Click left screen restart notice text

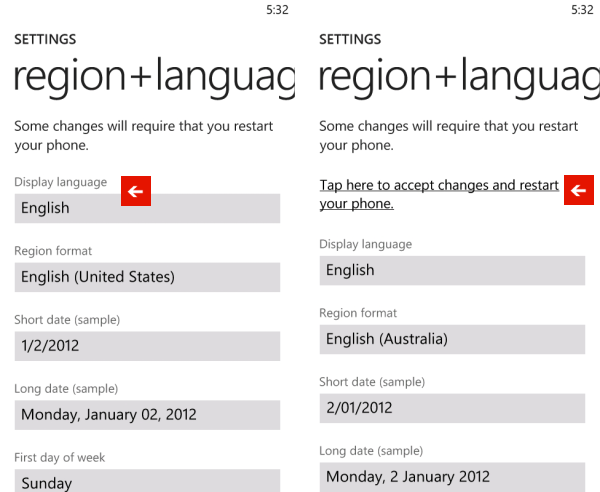(x=143, y=135)
